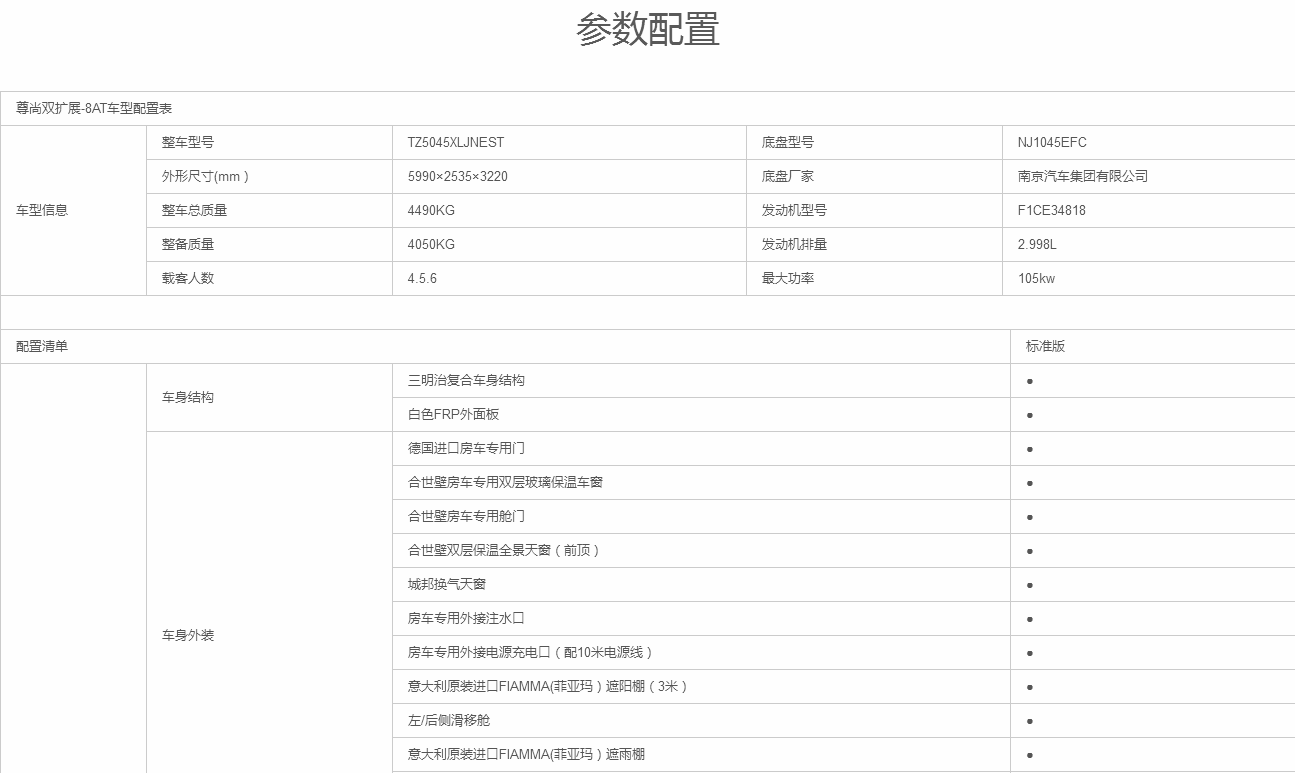Select the TZ5045XLJNEST model value
The height and width of the screenshot is (773, 1295).
[456, 142]
